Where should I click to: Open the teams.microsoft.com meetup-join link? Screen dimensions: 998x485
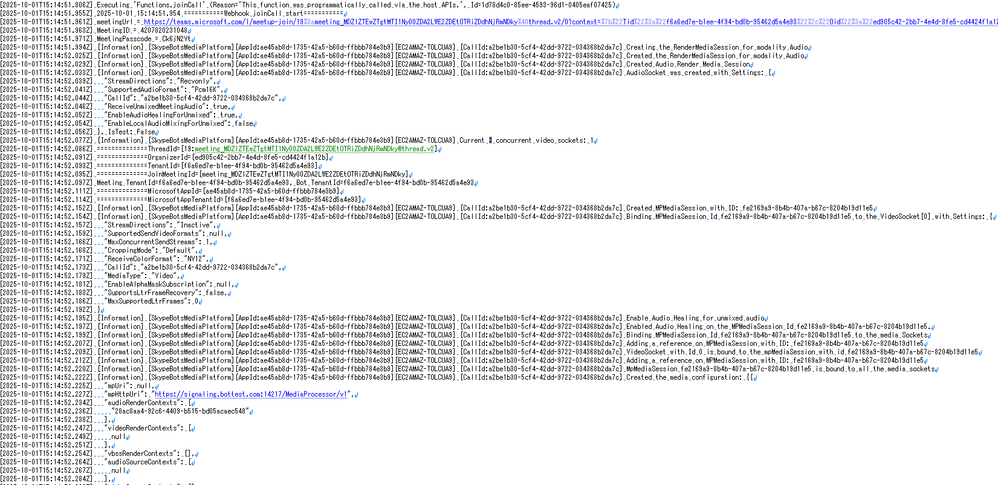pos(571,21)
